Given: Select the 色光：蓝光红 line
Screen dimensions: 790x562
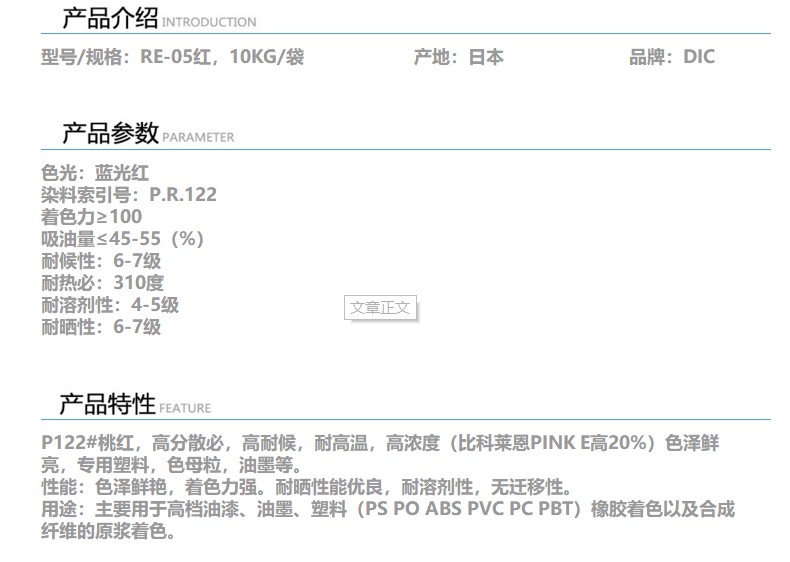Looking at the screenshot, I should [x=95, y=173].
